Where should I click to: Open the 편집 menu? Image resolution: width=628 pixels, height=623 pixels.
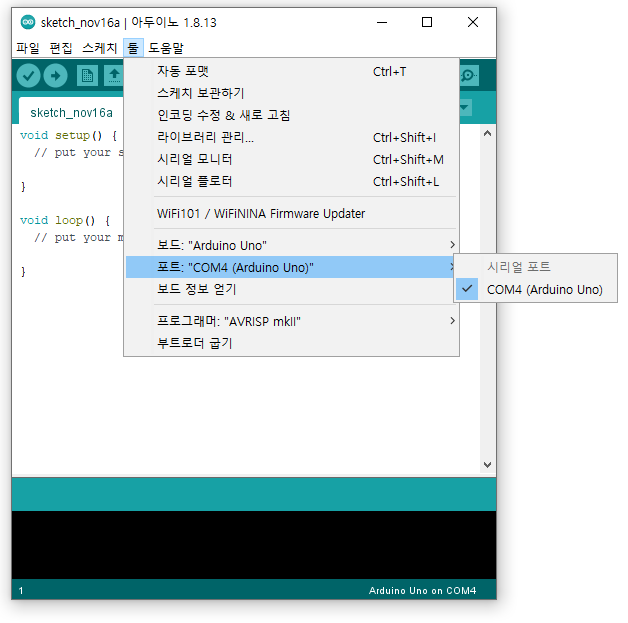tap(60, 48)
